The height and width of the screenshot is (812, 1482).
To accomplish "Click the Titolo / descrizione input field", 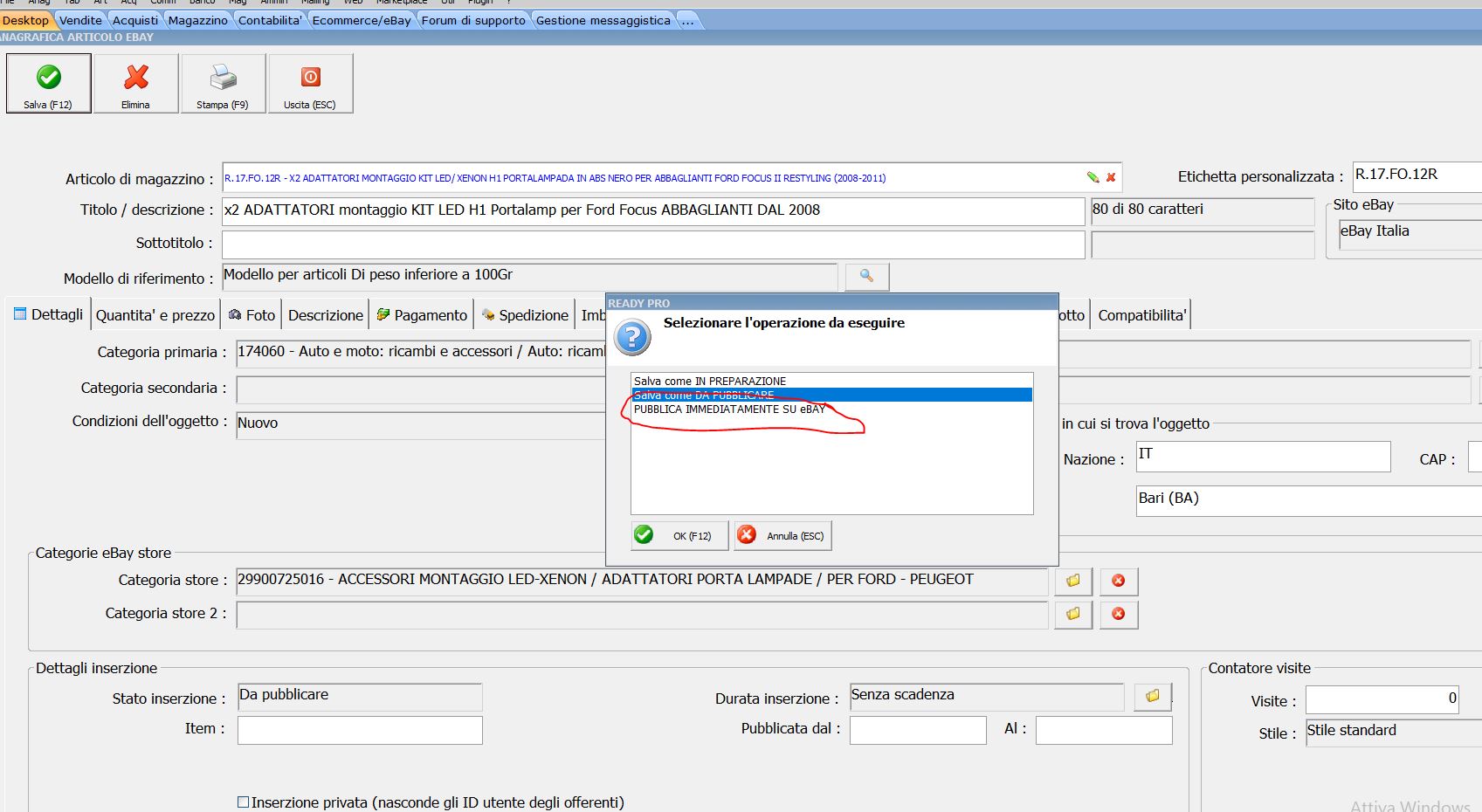I will pos(653,210).
